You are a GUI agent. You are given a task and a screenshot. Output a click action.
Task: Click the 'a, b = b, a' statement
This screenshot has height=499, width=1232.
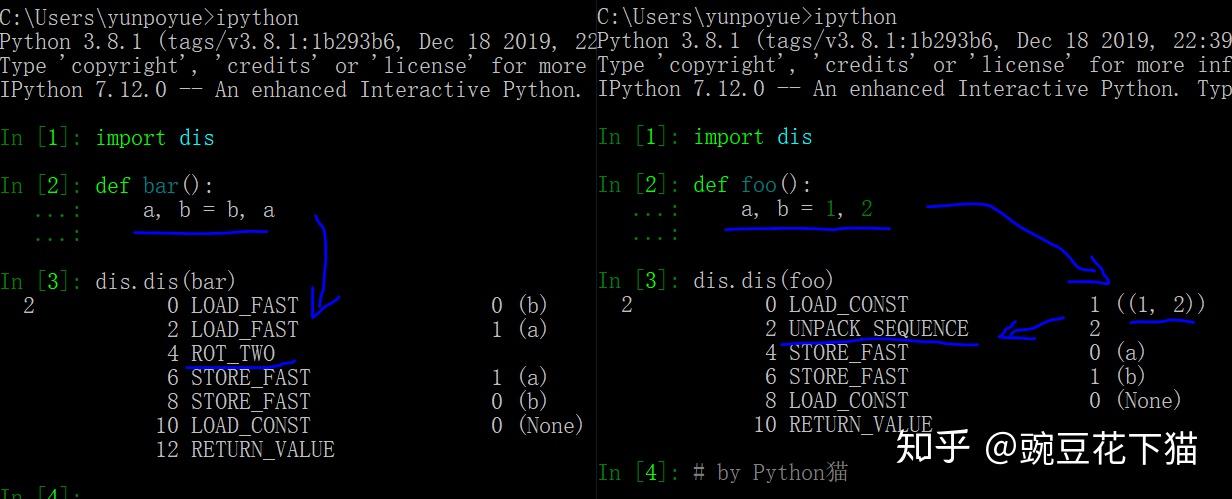(208, 210)
